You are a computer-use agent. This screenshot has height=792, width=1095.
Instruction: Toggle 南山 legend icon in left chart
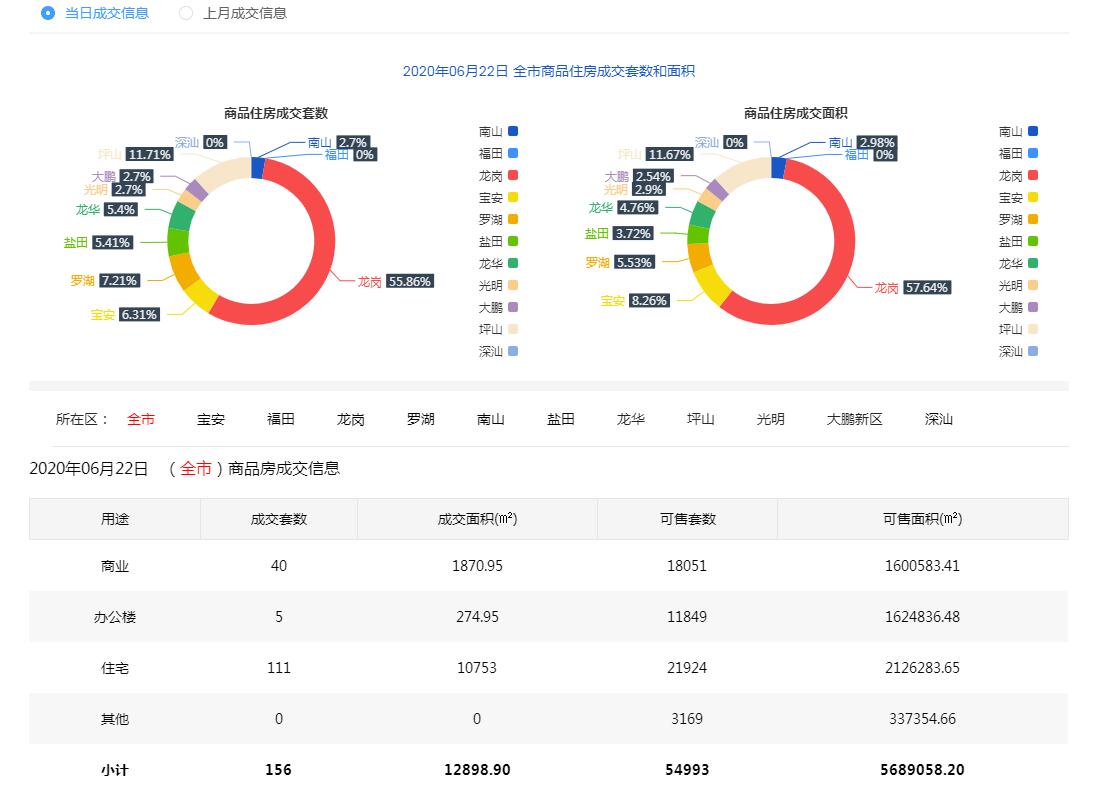[513, 131]
